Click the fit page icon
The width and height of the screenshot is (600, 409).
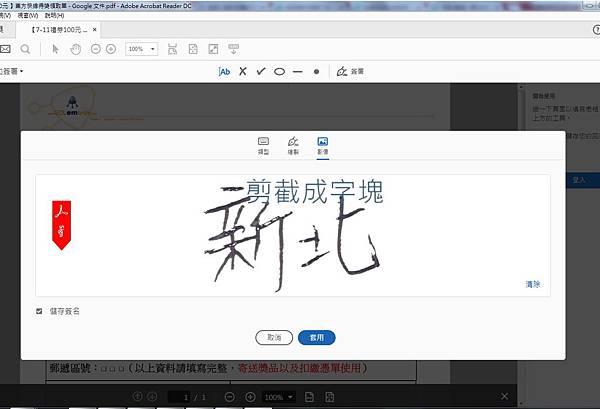pyautogui.click(x=193, y=49)
